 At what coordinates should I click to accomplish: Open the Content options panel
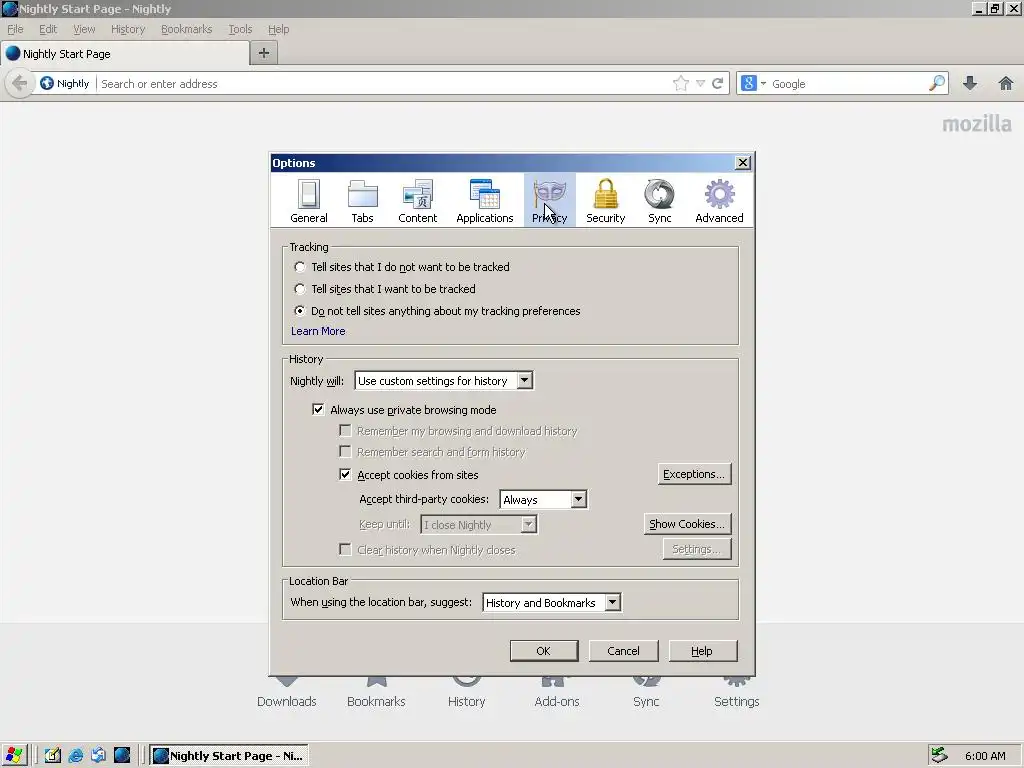pyautogui.click(x=418, y=201)
